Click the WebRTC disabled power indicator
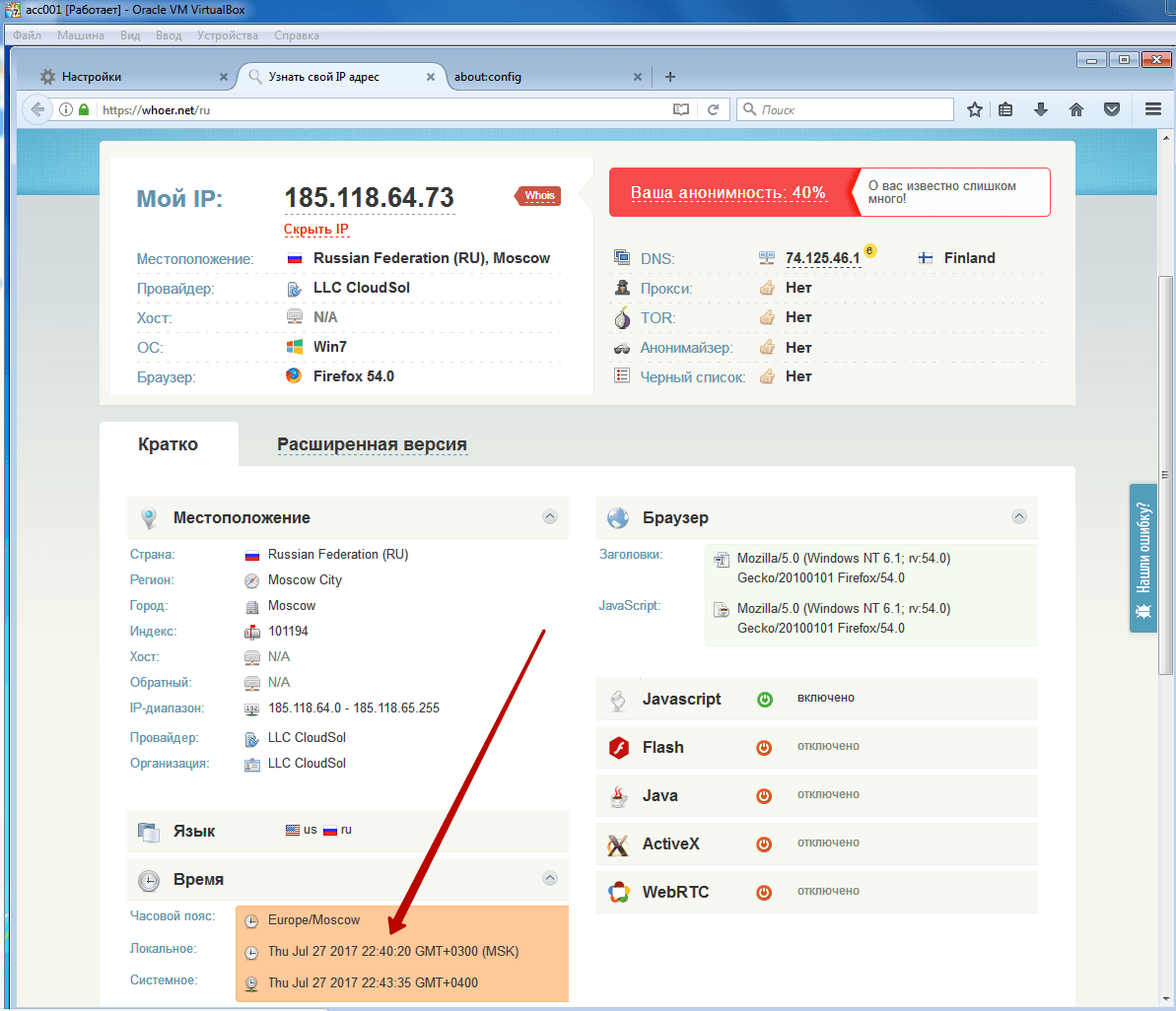 tap(764, 892)
